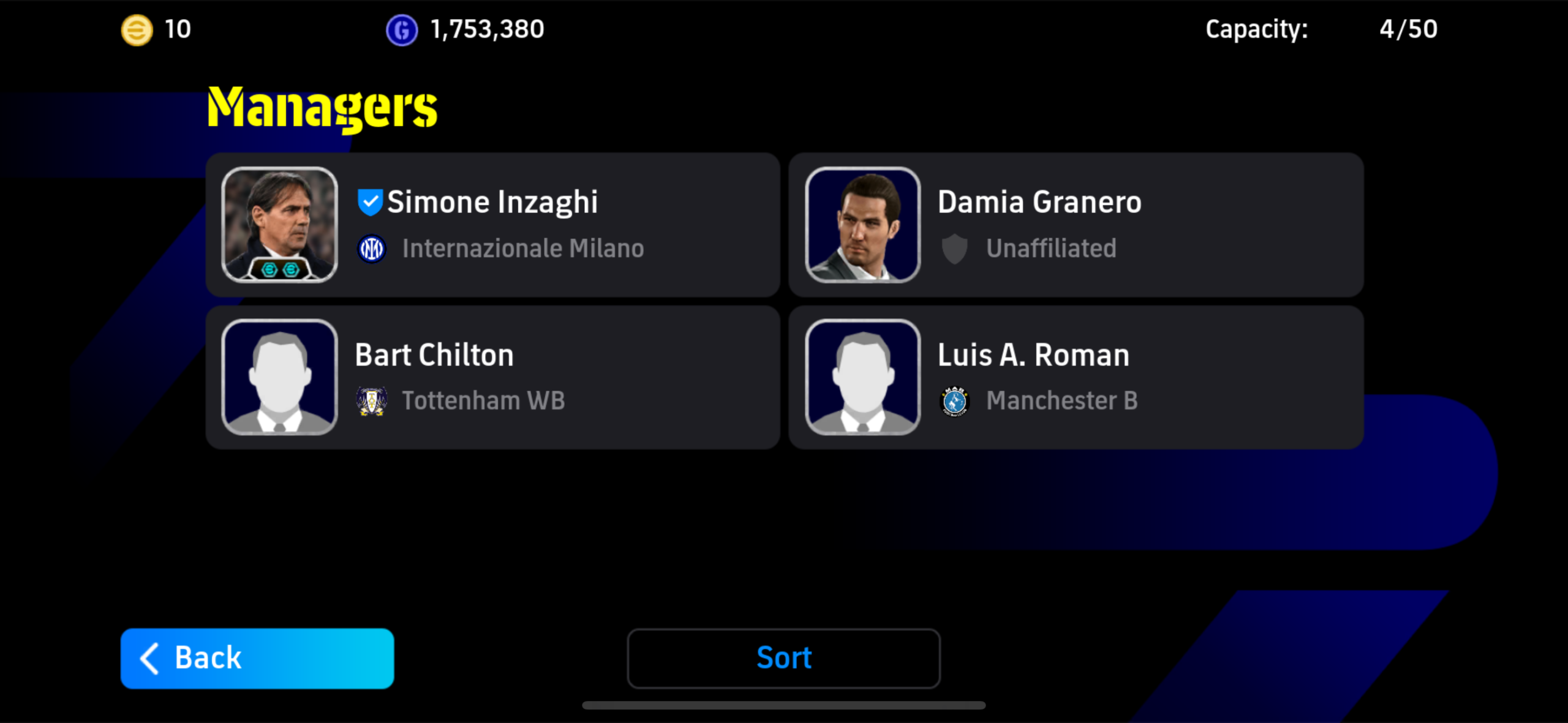This screenshot has width=1568, height=723.
Task: Select Bart Chilton's silhouette portrait
Action: tap(280, 377)
